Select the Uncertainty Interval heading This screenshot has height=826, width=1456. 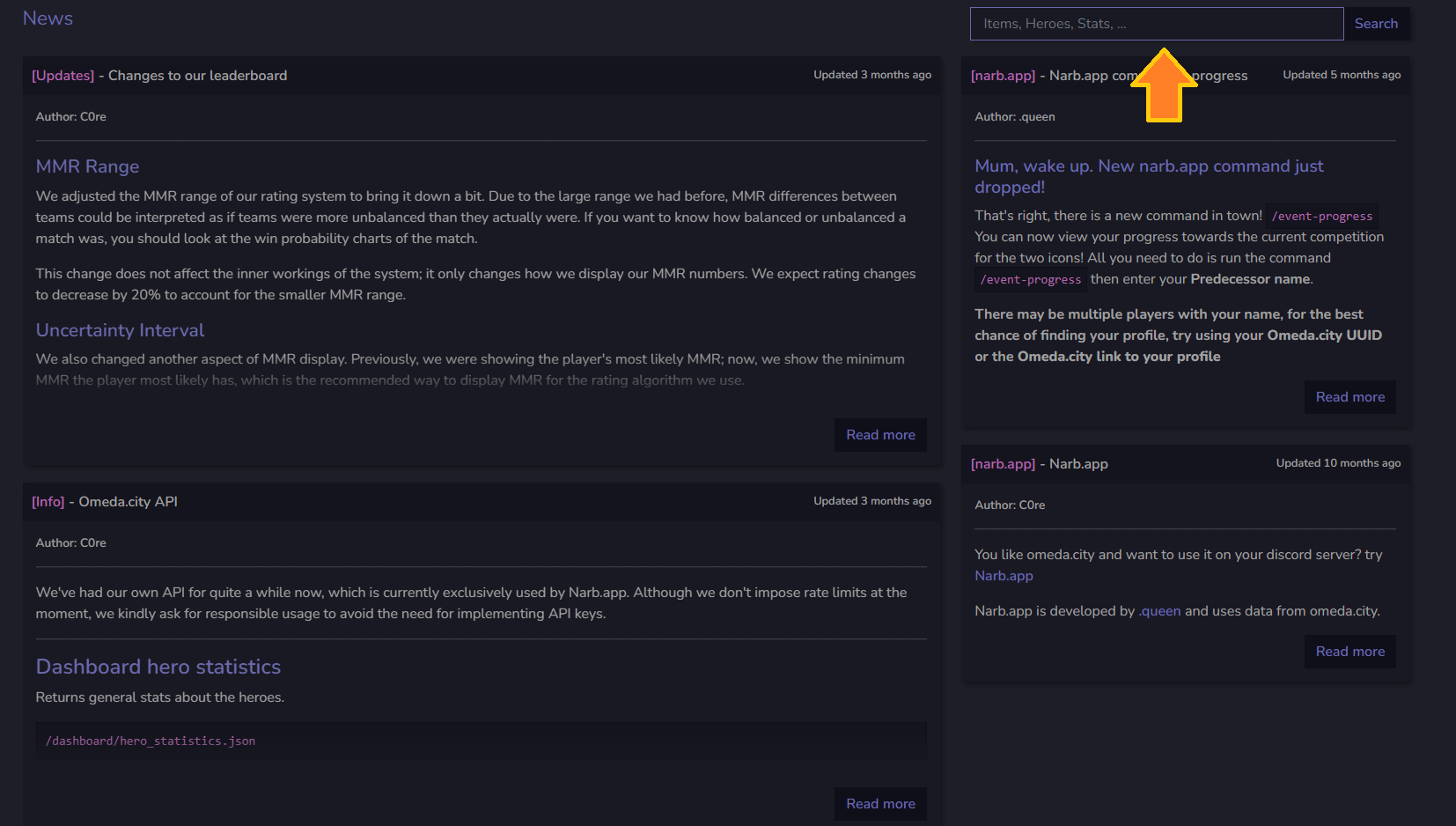coord(120,330)
